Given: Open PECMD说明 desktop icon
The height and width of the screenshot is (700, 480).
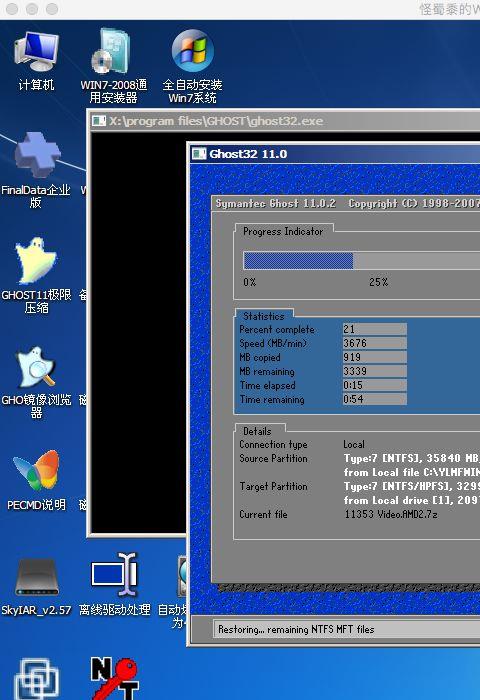Looking at the screenshot, I should coord(36,480).
